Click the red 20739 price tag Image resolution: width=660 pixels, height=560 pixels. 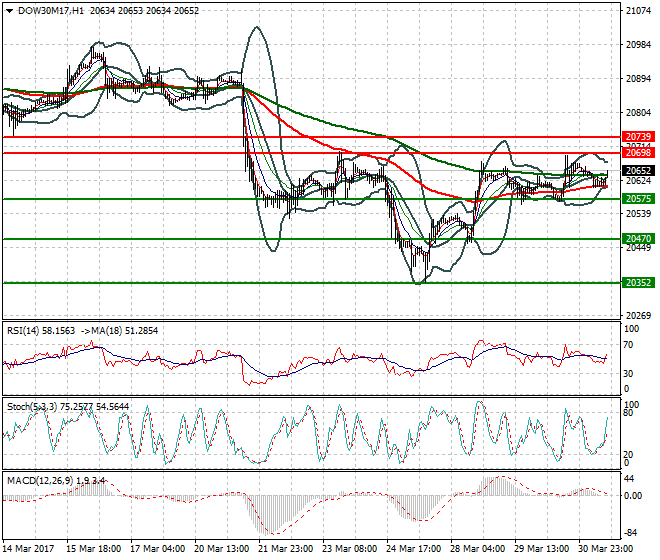tap(638, 136)
